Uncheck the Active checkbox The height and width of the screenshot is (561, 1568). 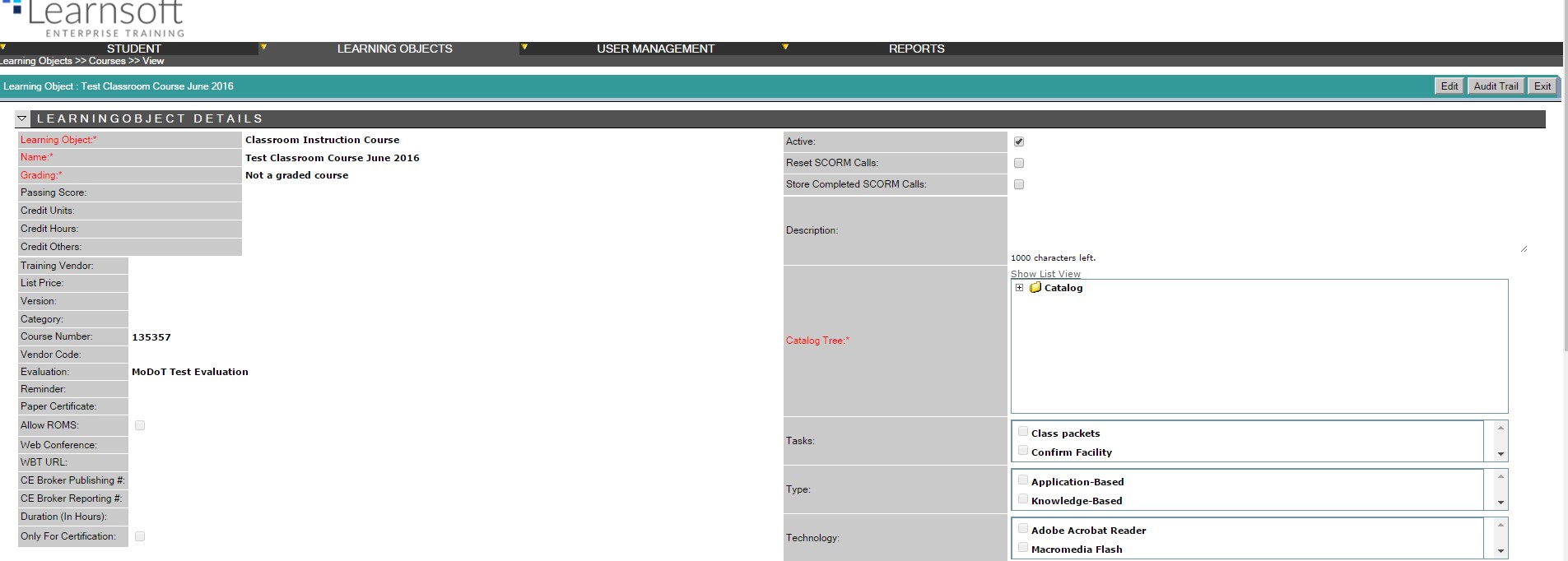[1019, 141]
